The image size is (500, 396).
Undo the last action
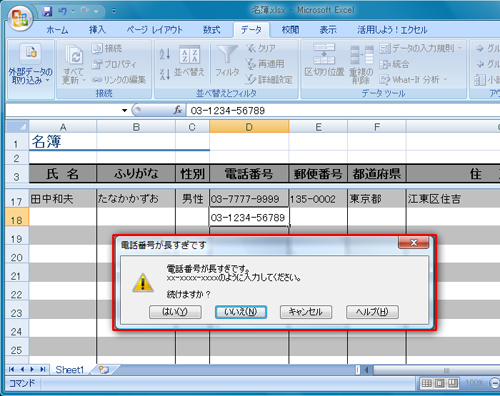pyautogui.click(x=62, y=12)
